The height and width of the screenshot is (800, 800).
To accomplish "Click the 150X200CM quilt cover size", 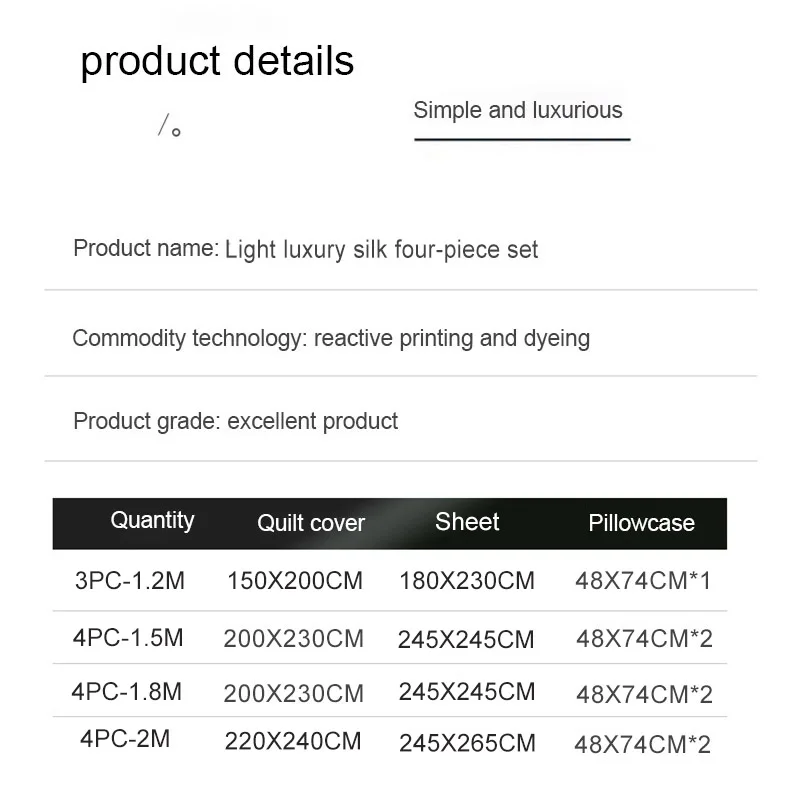I will click(296, 580).
